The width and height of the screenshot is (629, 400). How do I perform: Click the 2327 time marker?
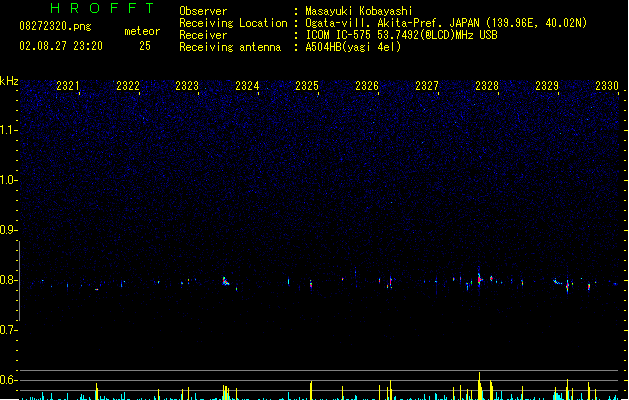(x=427, y=86)
